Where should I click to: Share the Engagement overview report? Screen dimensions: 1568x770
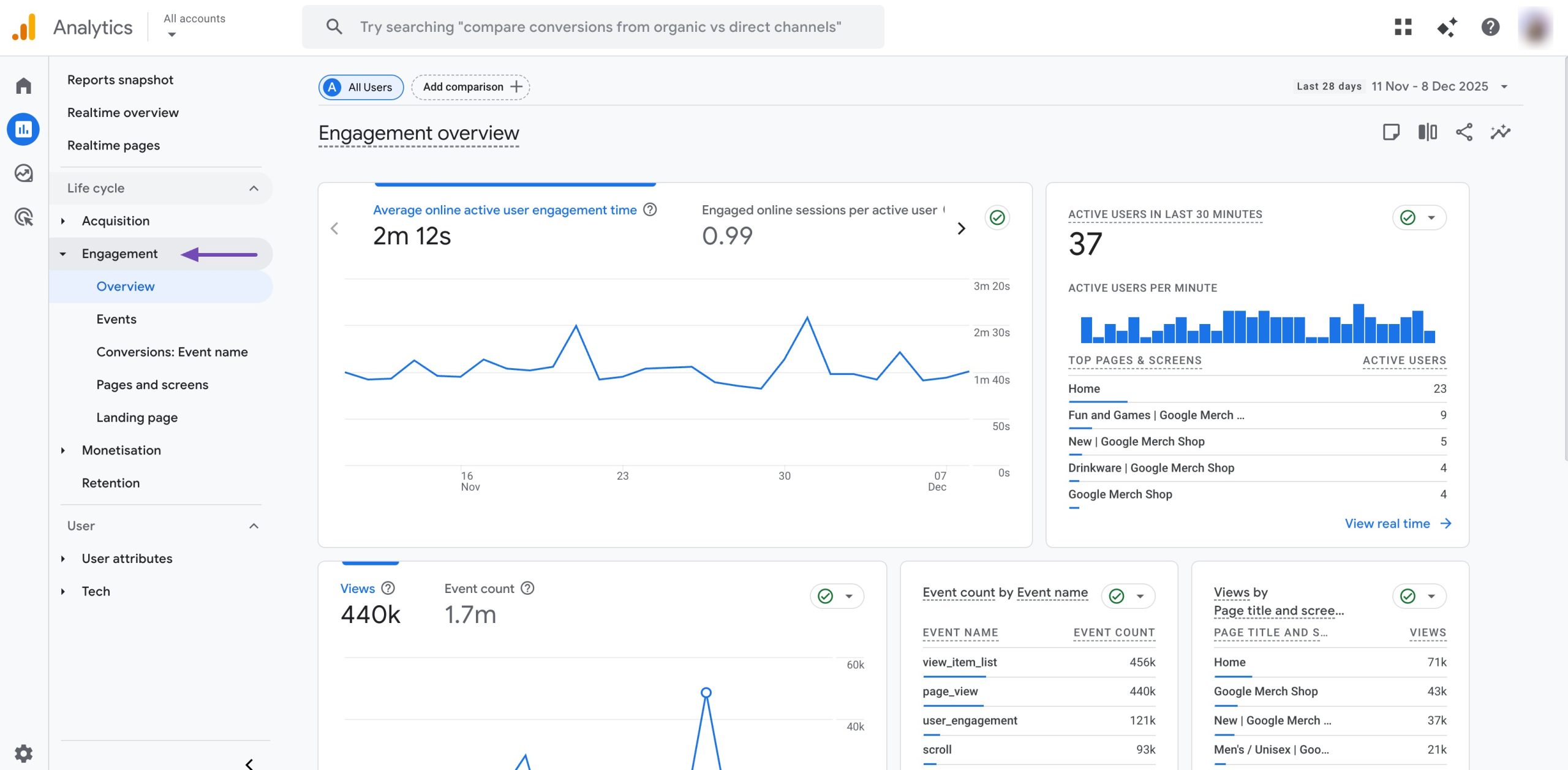pyautogui.click(x=1464, y=132)
